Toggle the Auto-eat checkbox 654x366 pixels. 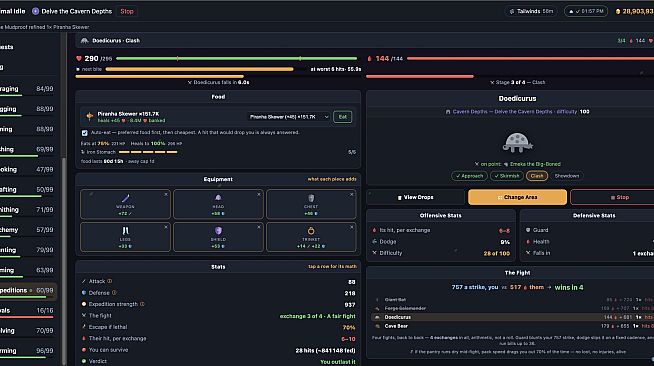[85, 133]
